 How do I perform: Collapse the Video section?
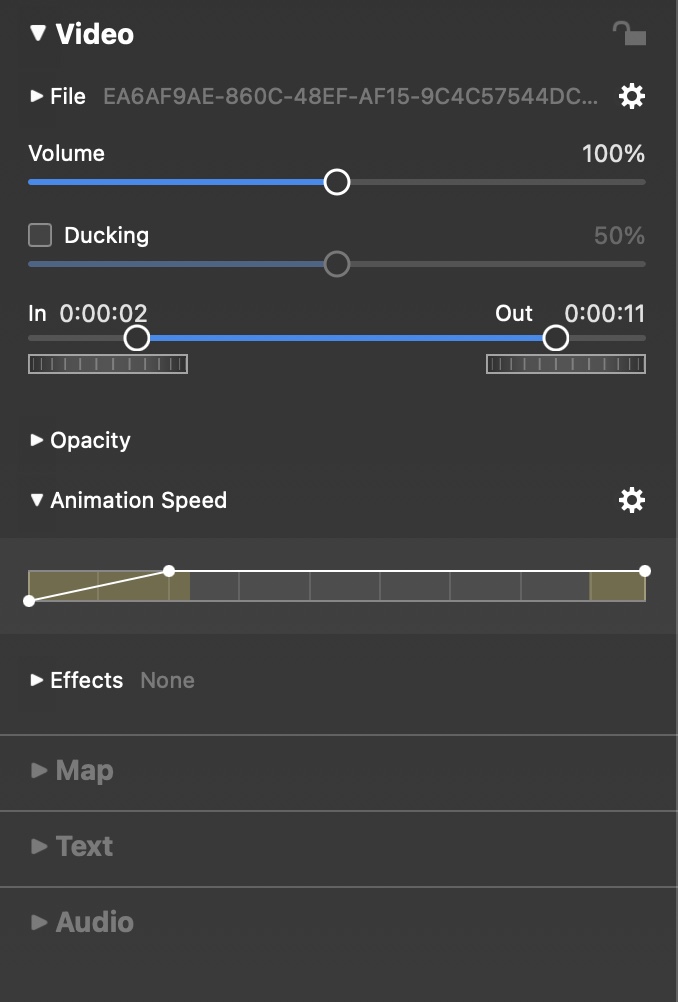pyautogui.click(x=38, y=33)
